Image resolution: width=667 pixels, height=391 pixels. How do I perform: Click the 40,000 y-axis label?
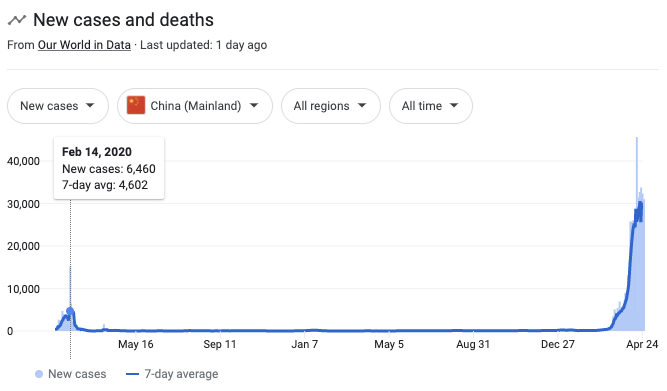(23, 161)
